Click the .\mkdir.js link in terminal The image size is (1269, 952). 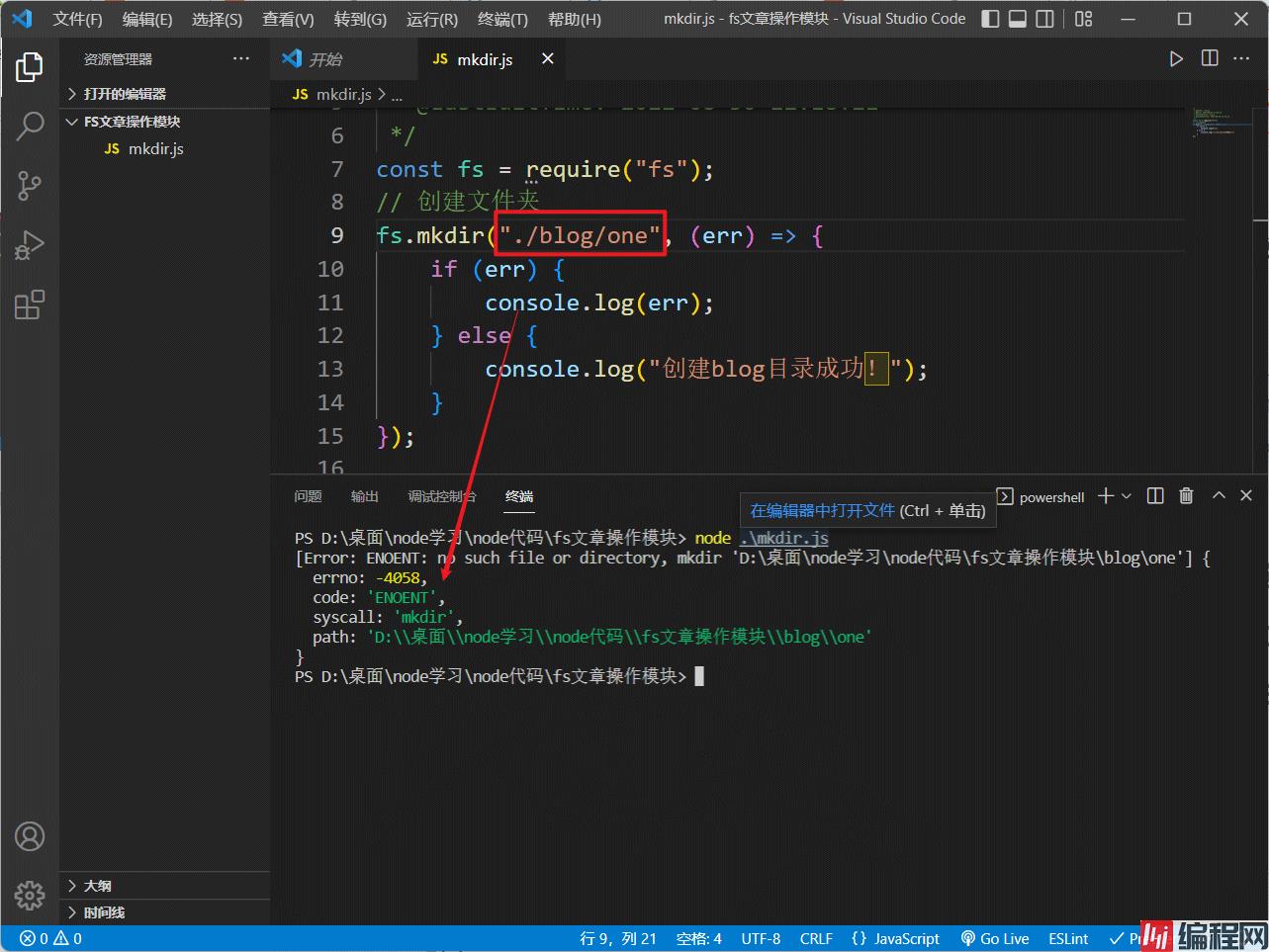(x=783, y=538)
